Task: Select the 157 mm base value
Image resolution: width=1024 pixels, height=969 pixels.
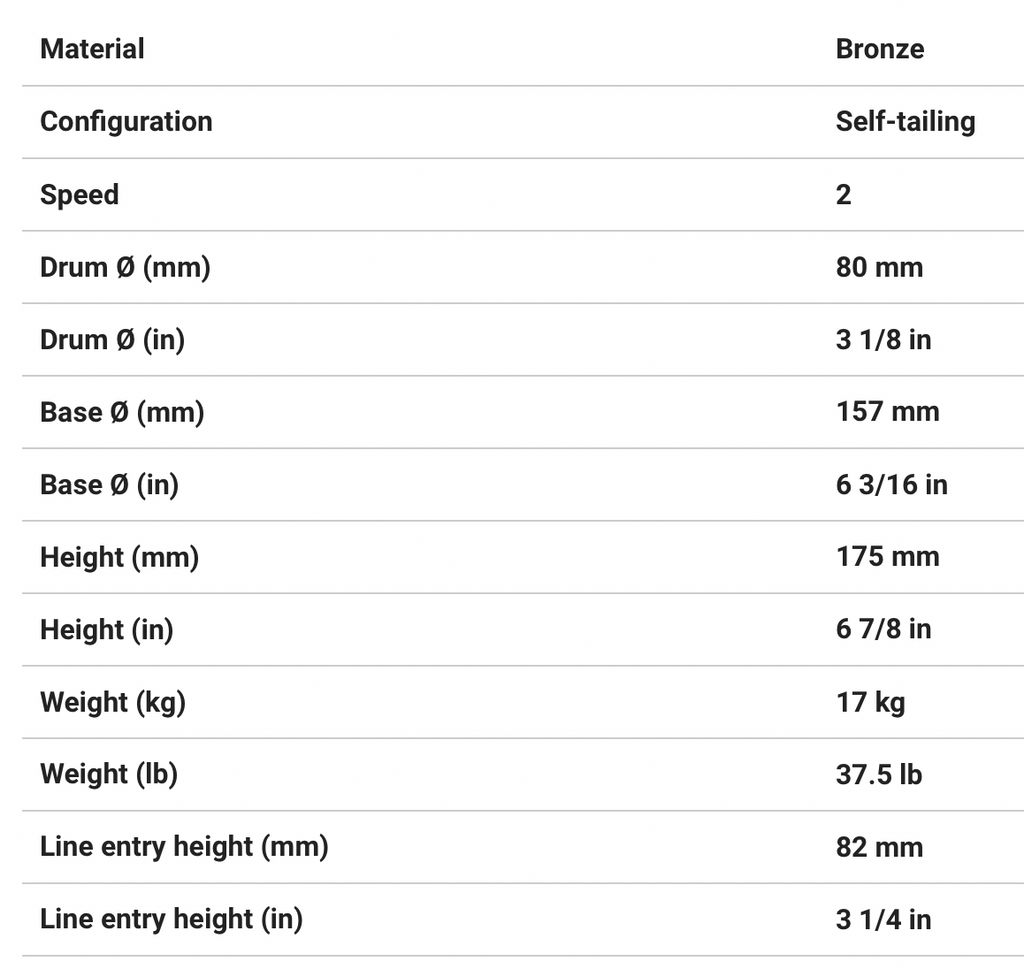Action: pos(887,412)
